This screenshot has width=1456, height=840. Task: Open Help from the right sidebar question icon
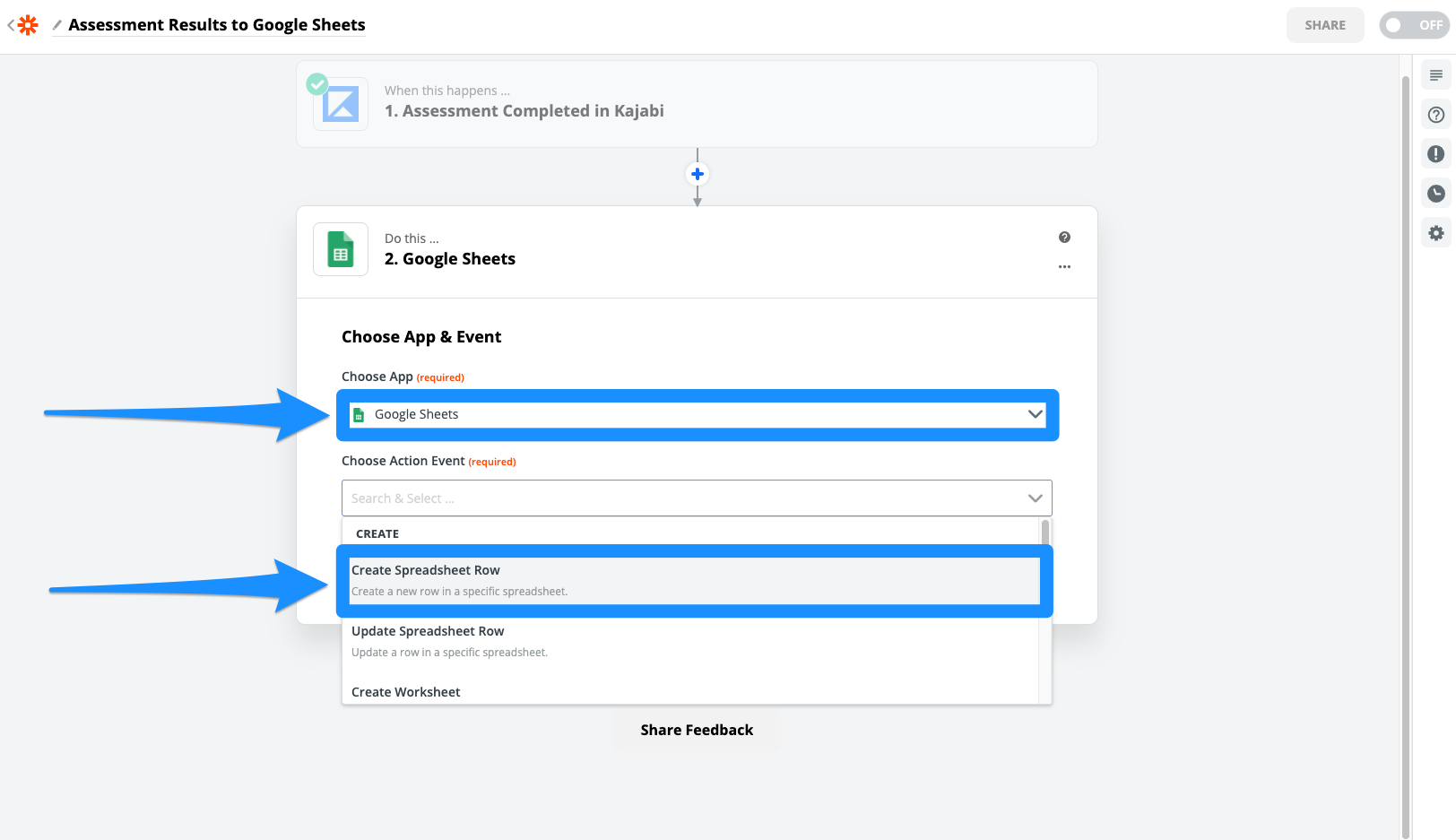pyautogui.click(x=1435, y=115)
